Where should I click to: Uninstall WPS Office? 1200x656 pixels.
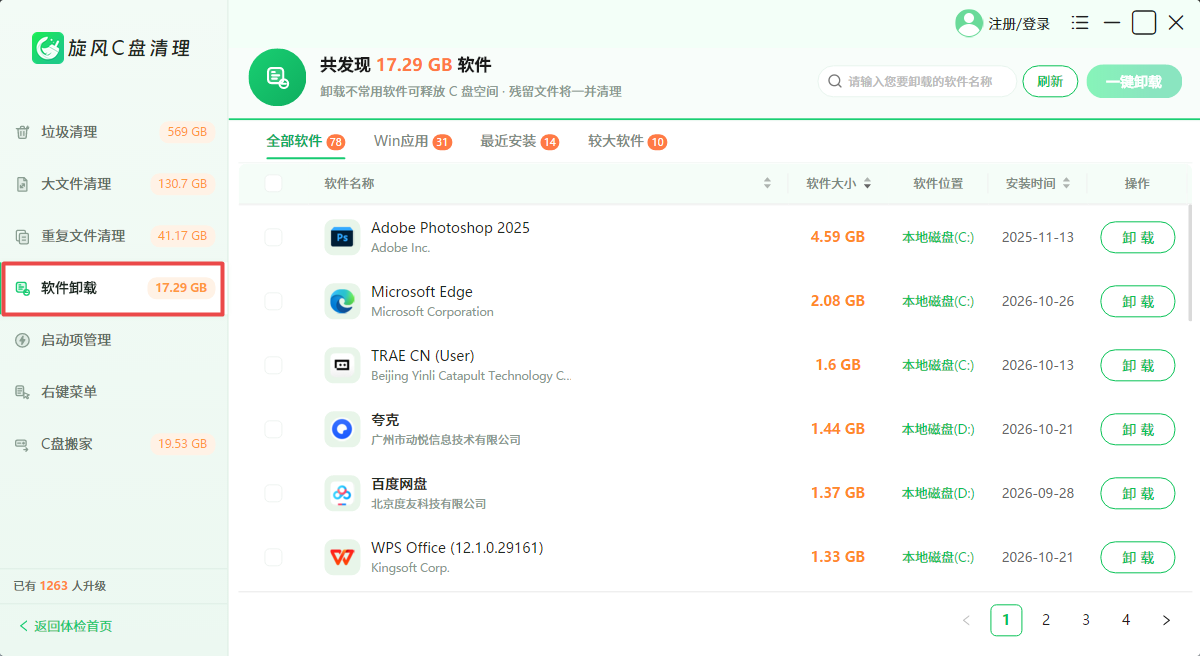point(1138,557)
